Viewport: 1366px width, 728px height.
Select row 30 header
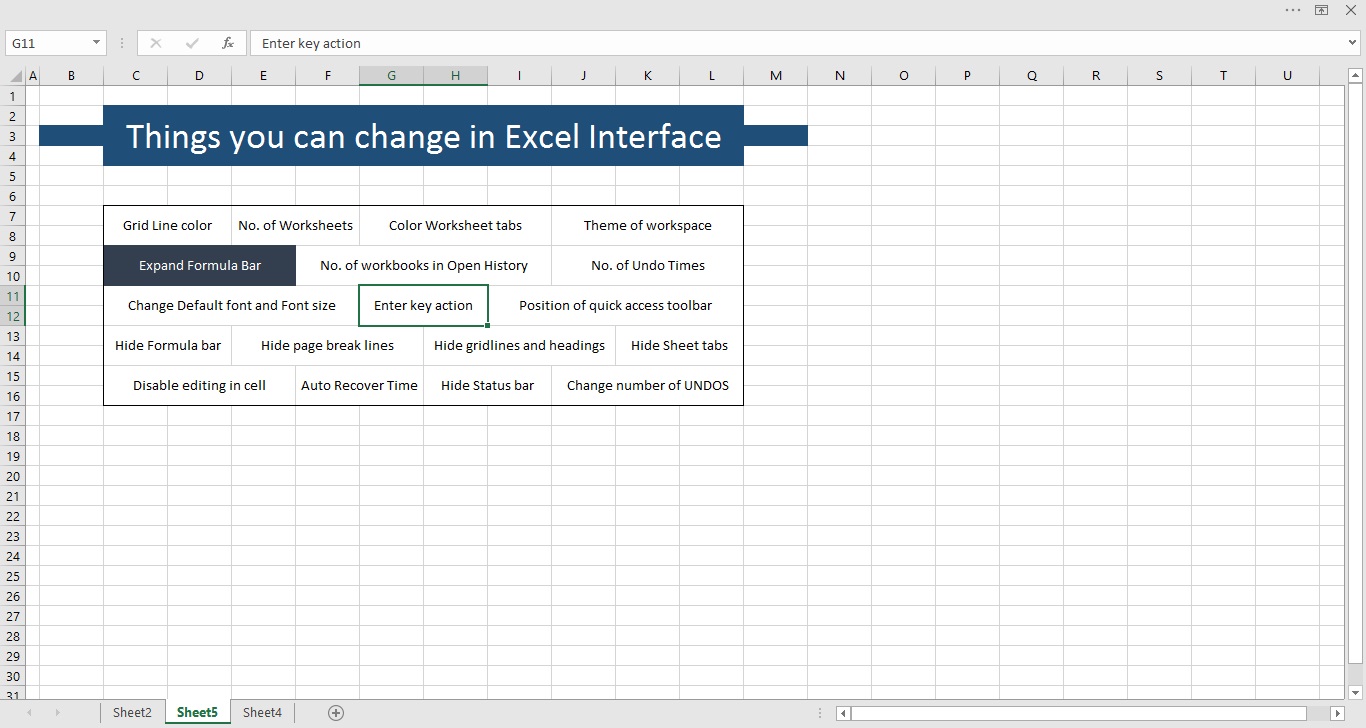tap(13, 676)
